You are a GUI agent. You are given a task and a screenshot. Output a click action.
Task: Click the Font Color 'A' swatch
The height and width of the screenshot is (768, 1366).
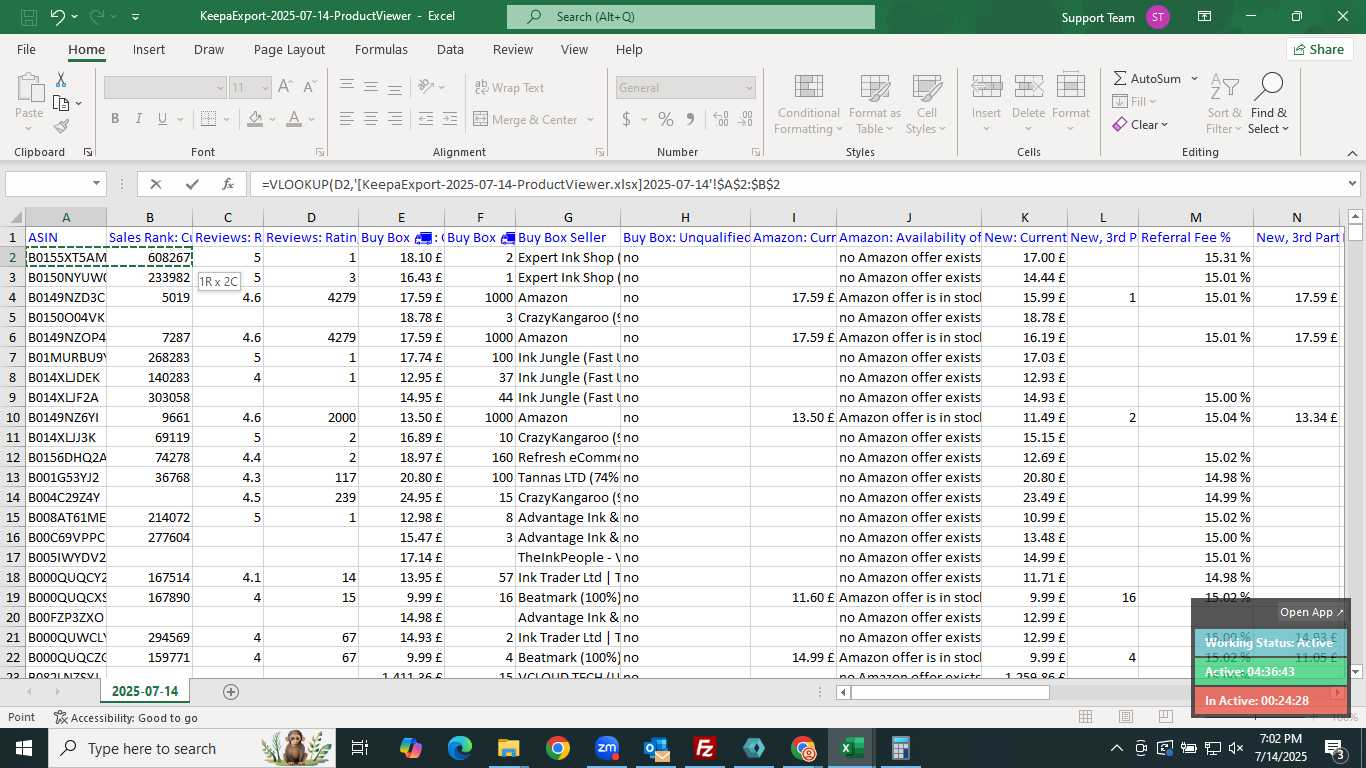293,119
